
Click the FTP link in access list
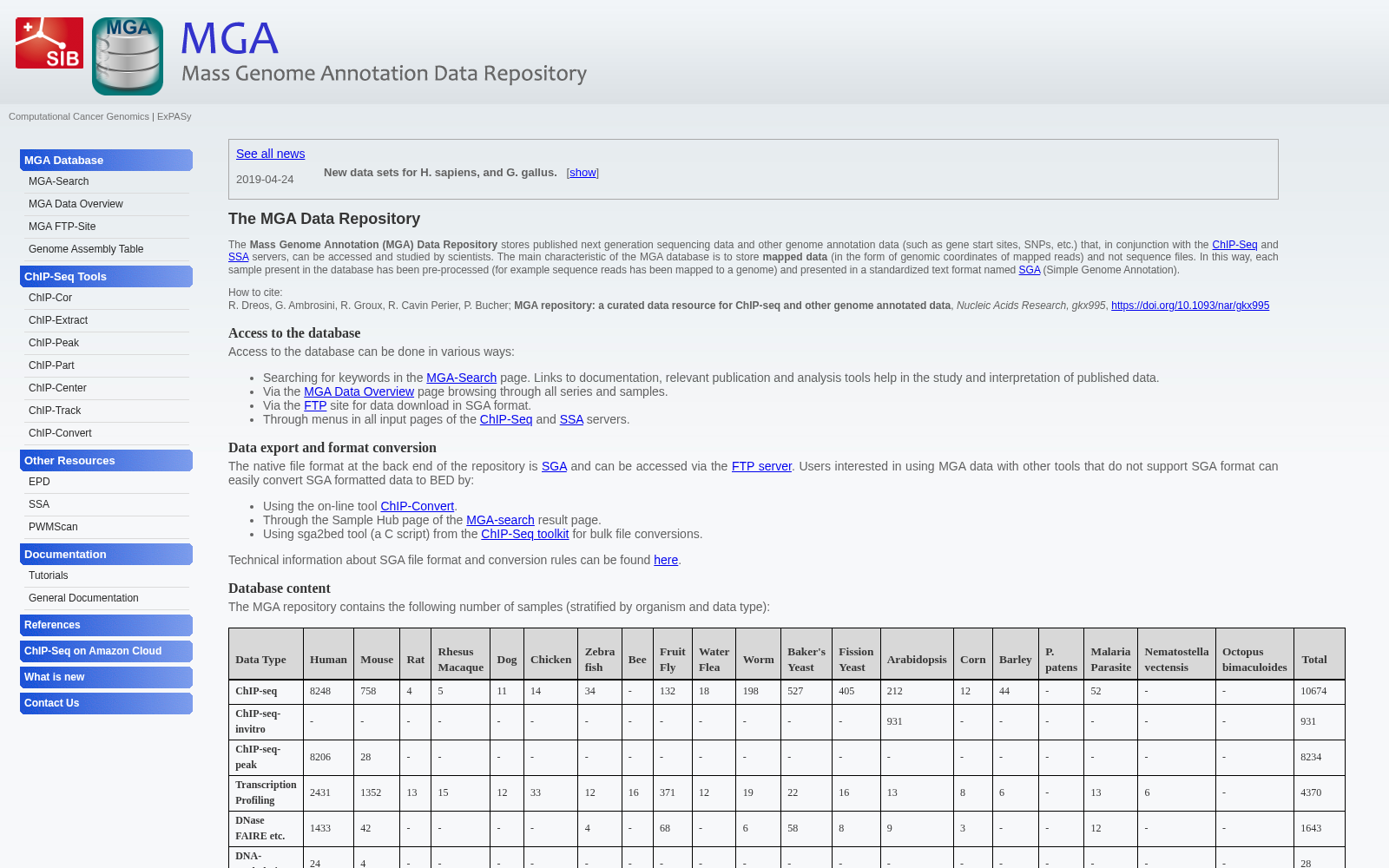(315, 405)
